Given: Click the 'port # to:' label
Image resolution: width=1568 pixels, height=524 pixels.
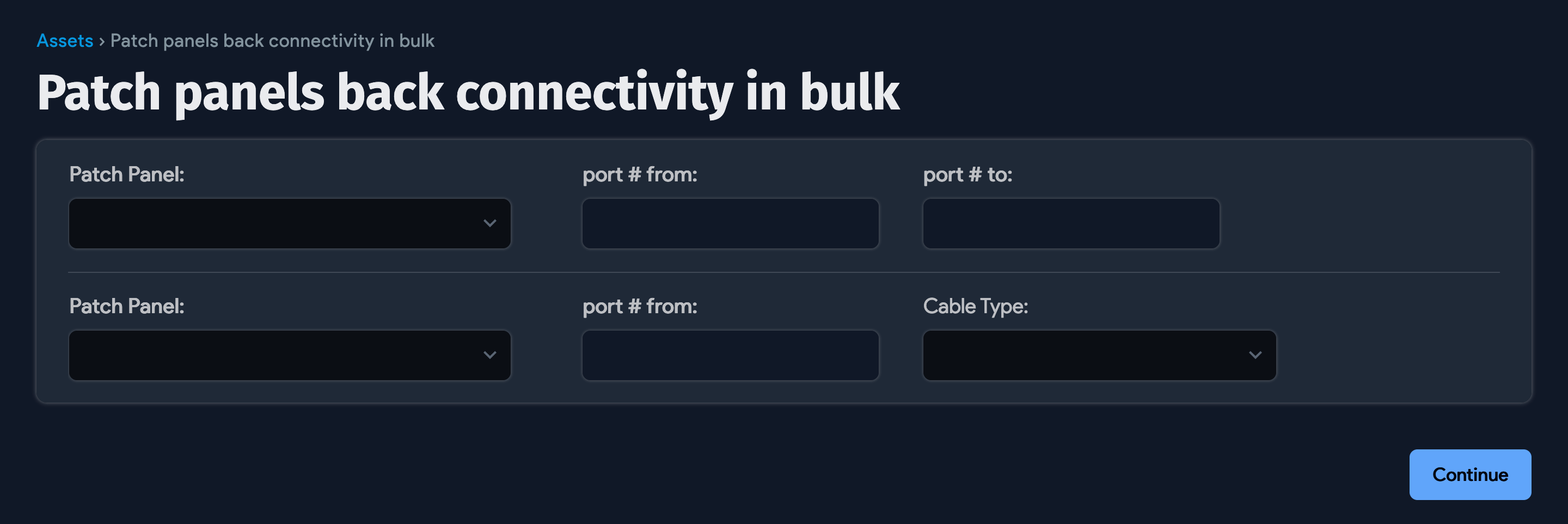Looking at the screenshot, I should tap(968, 174).
